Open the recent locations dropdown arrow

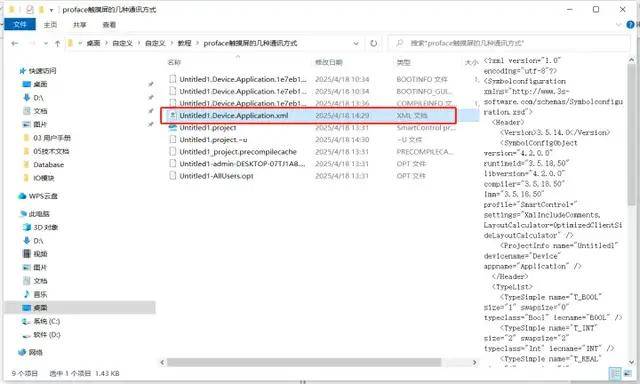tap(46, 43)
